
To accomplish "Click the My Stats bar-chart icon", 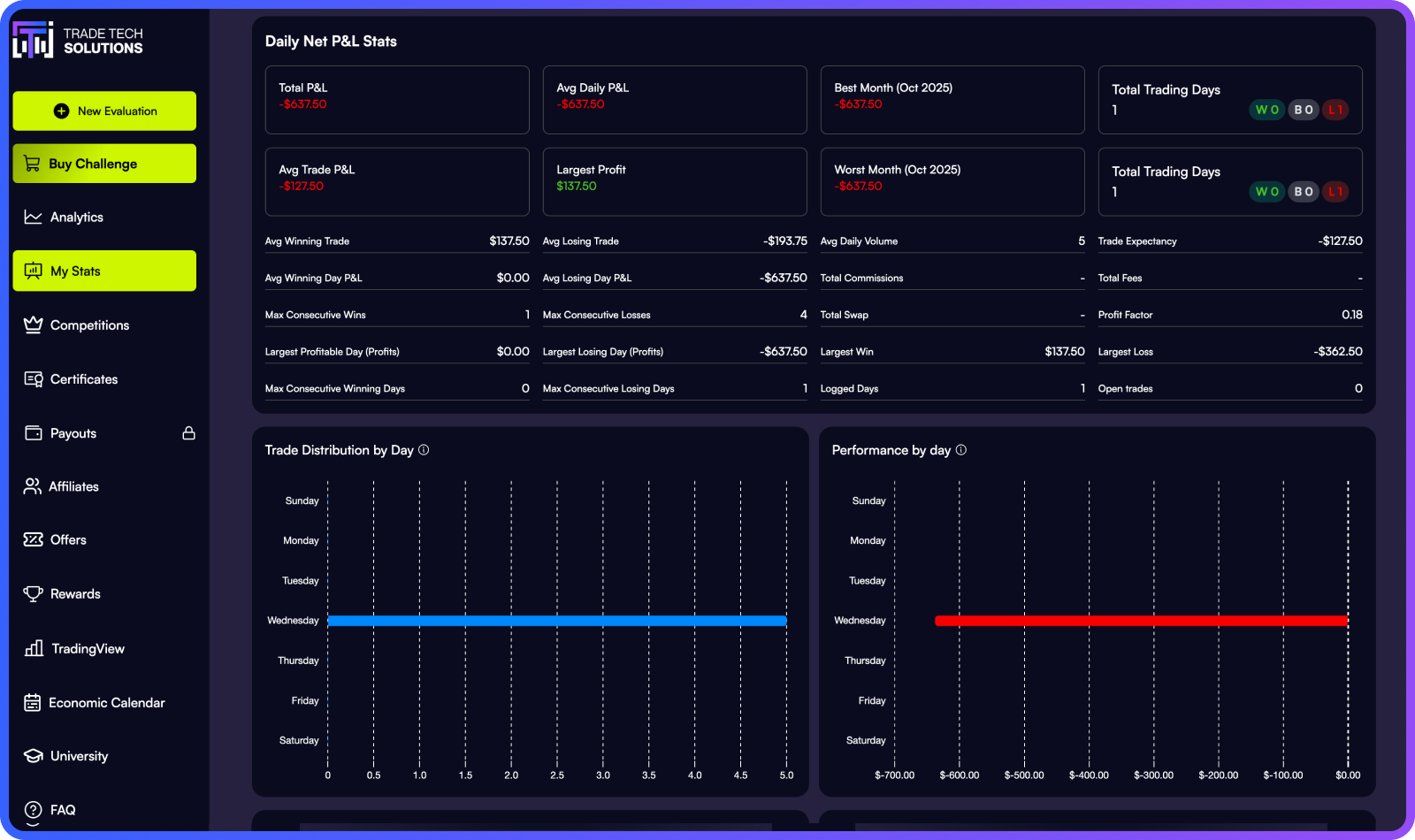I will pos(33,271).
